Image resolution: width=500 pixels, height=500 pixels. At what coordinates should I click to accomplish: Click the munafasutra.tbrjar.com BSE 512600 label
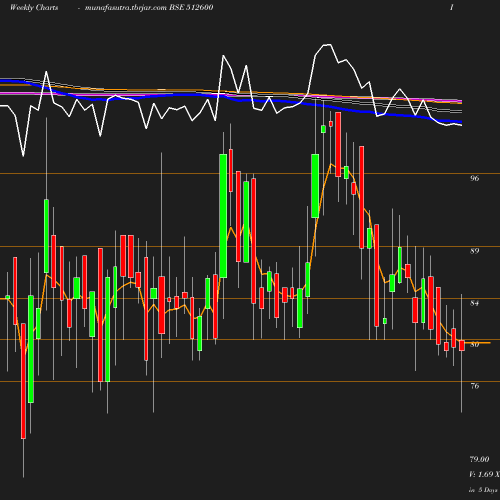[x=149, y=7]
